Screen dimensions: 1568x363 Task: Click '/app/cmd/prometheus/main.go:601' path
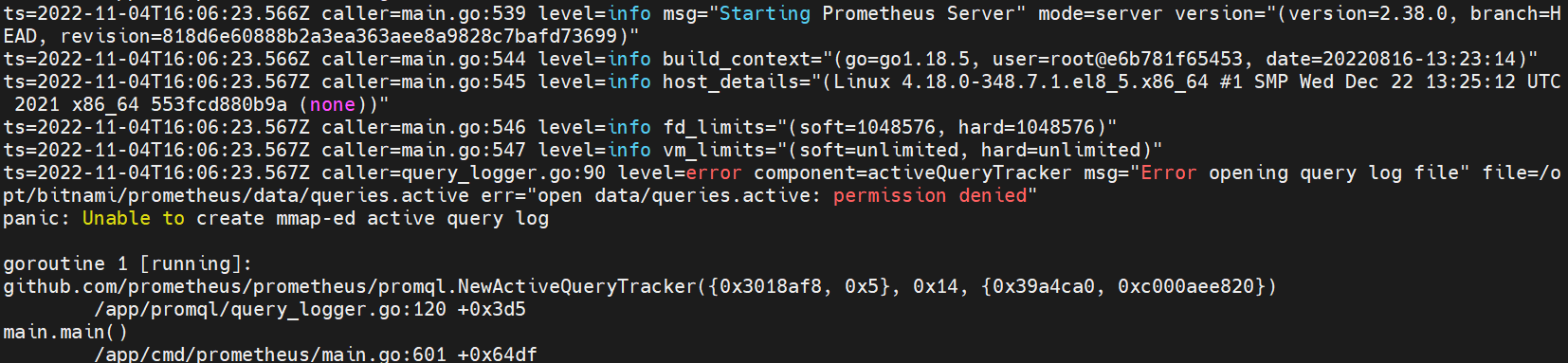click(x=270, y=354)
